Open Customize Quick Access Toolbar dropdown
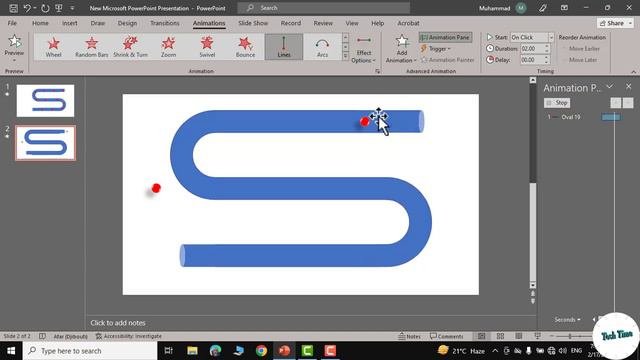Image resolution: width=640 pixels, height=360 pixels. tap(73, 8)
